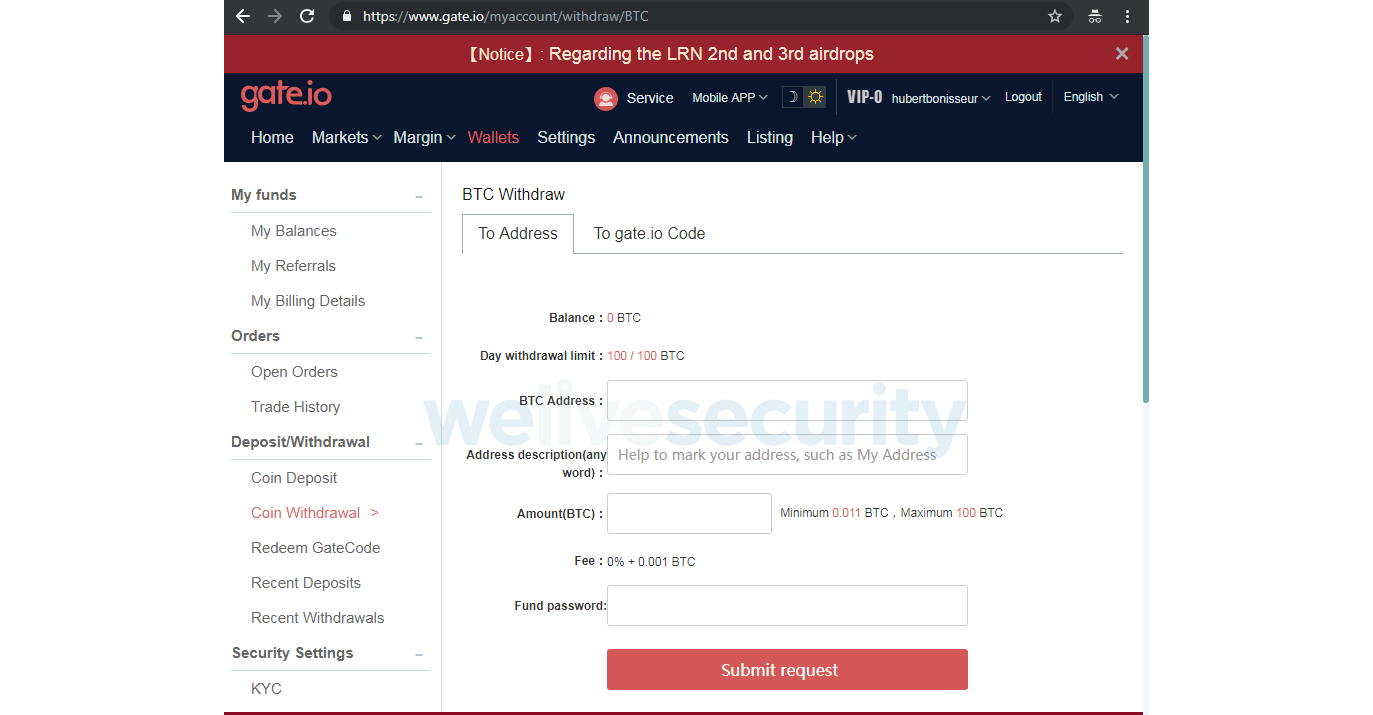The image size is (1373, 715).
Task: Open My Billing Details
Action: tap(308, 301)
